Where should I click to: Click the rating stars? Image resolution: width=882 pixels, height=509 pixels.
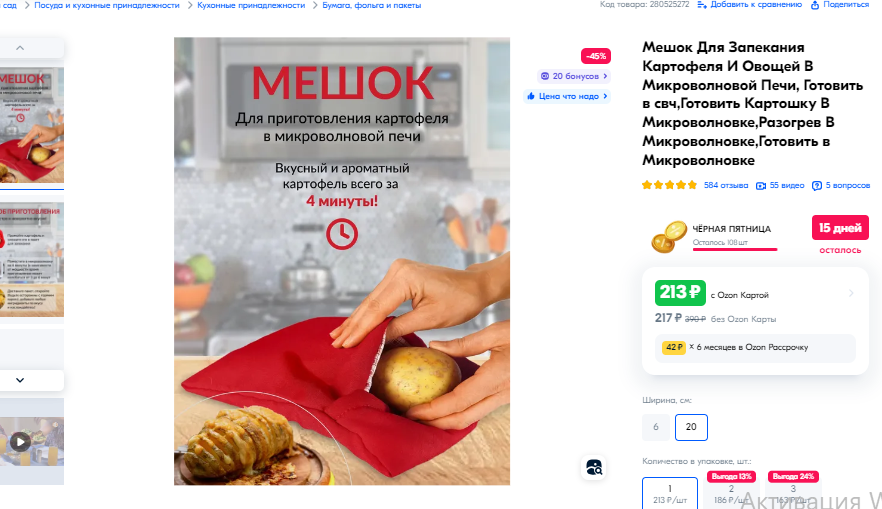669,185
